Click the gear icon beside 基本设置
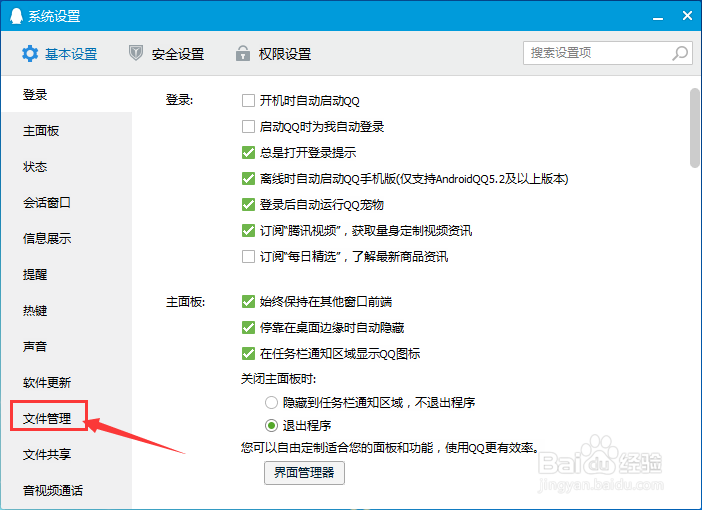This screenshot has height=510, width=702. click(30, 54)
